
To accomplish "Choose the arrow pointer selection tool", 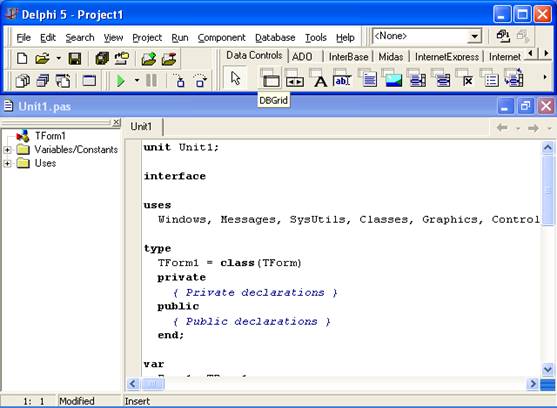I will point(235,78).
